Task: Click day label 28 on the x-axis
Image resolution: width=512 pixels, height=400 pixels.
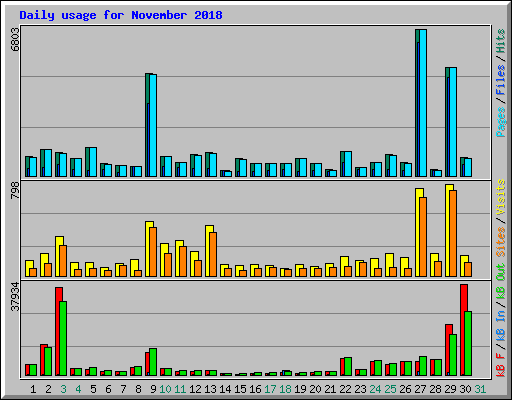Action: pos(435,389)
